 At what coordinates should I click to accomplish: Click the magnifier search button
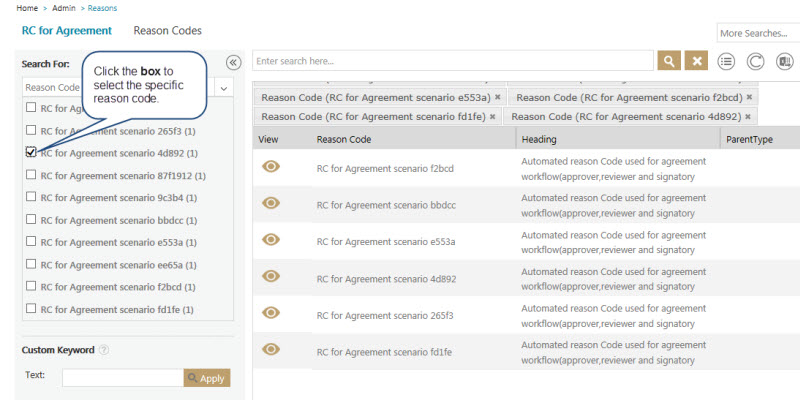669,61
